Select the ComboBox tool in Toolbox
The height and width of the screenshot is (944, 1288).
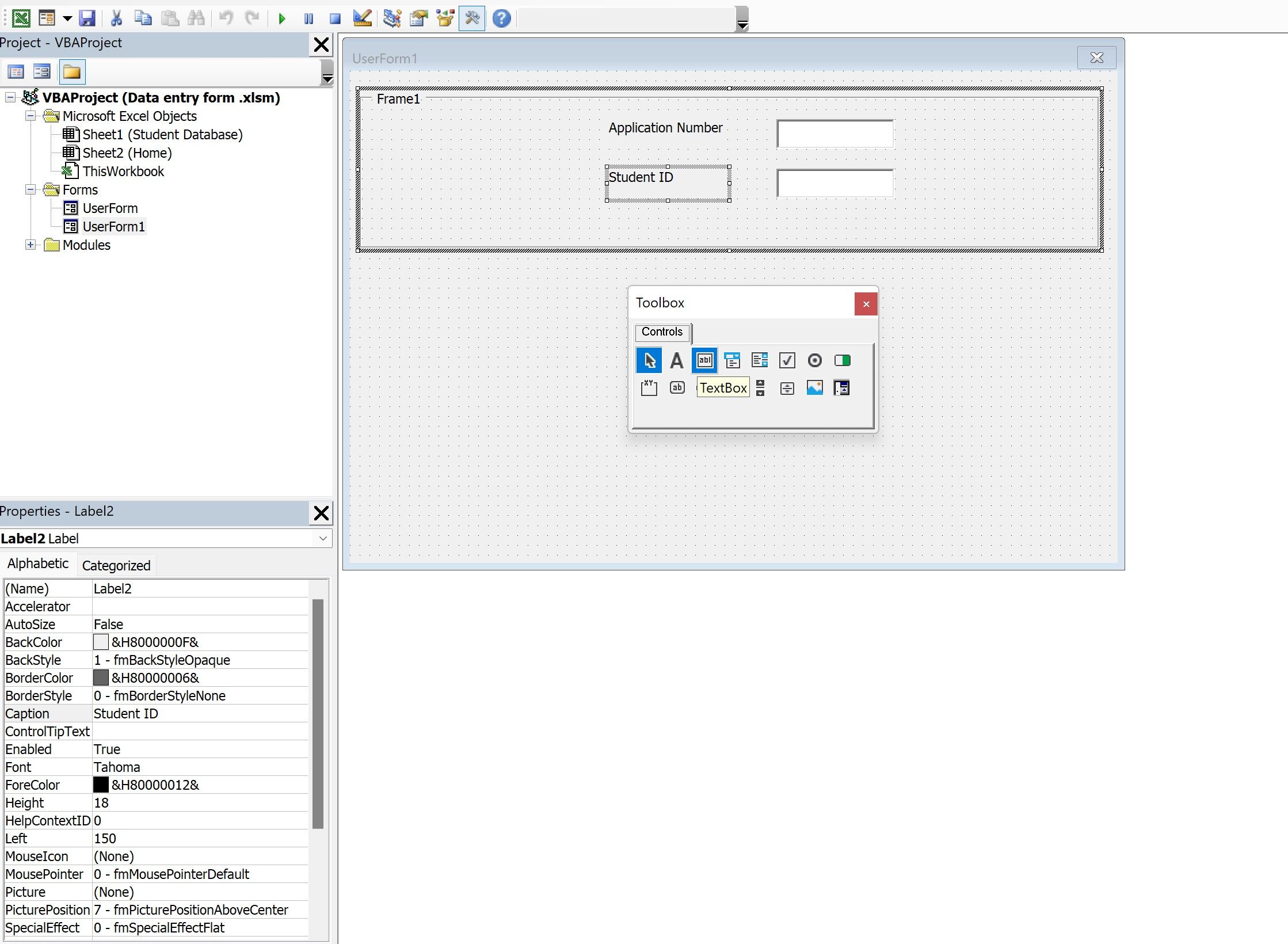click(x=732, y=360)
